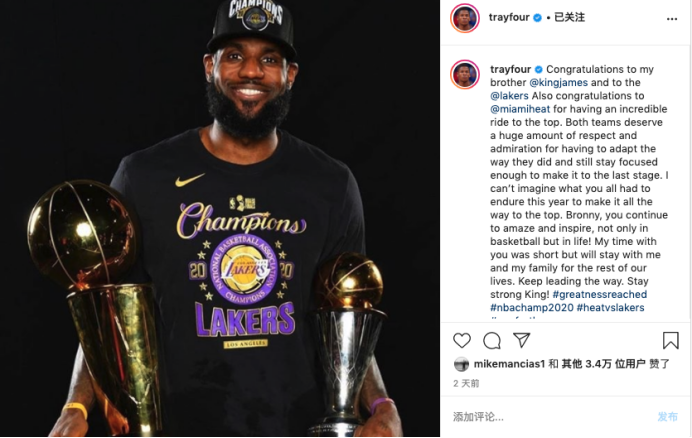Open the #greatnessreached hashtag
The height and width of the screenshot is (438, 692).
(599, 295)
